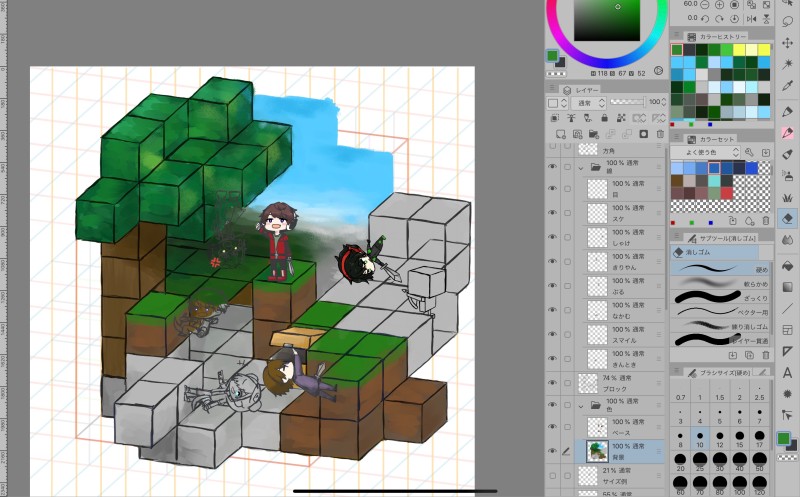Select the Decoration grass tool
Viewport: 800px width, 497px height.
787,197
